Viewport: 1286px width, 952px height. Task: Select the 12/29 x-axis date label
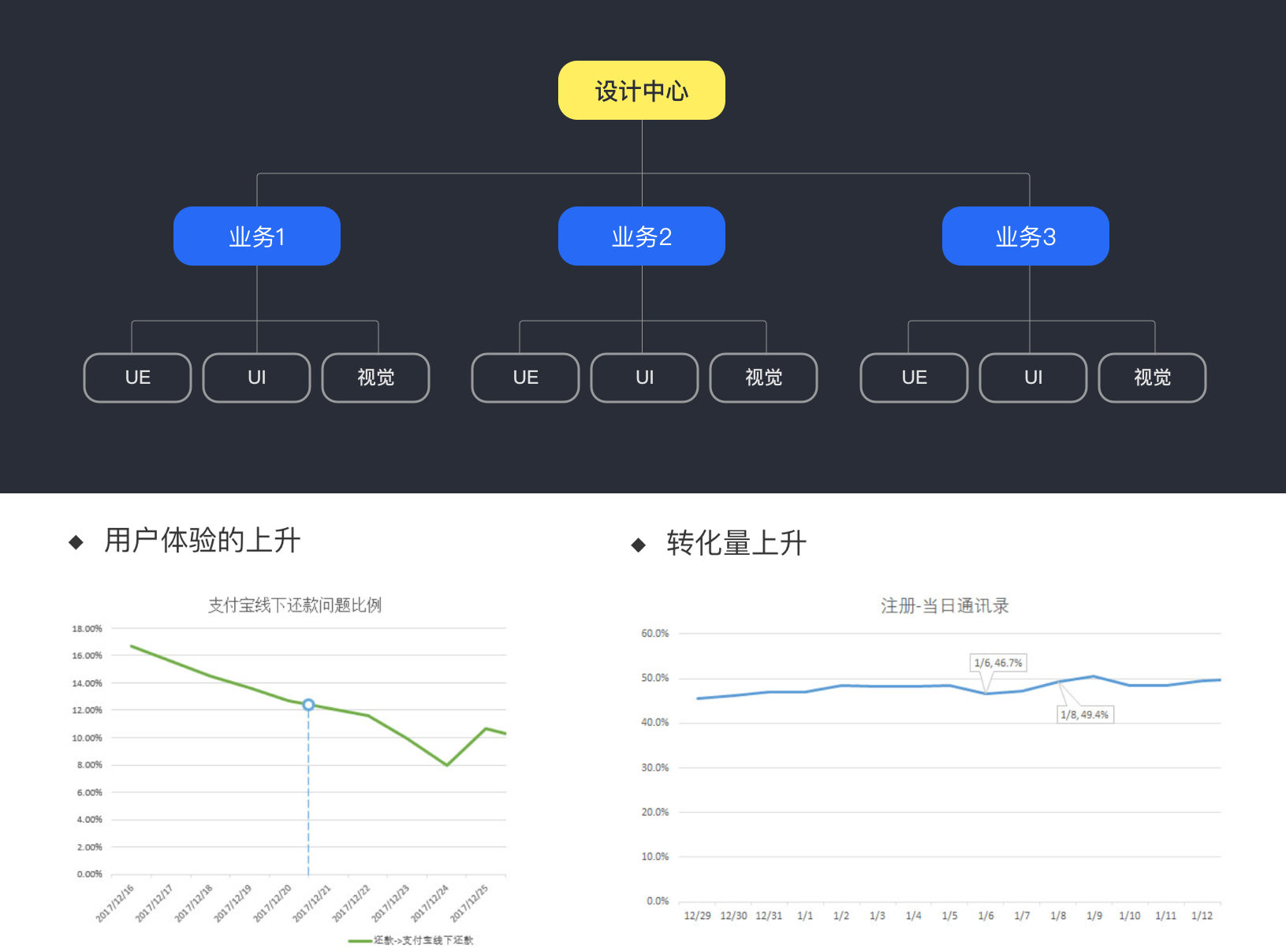[x=697, y=916]
